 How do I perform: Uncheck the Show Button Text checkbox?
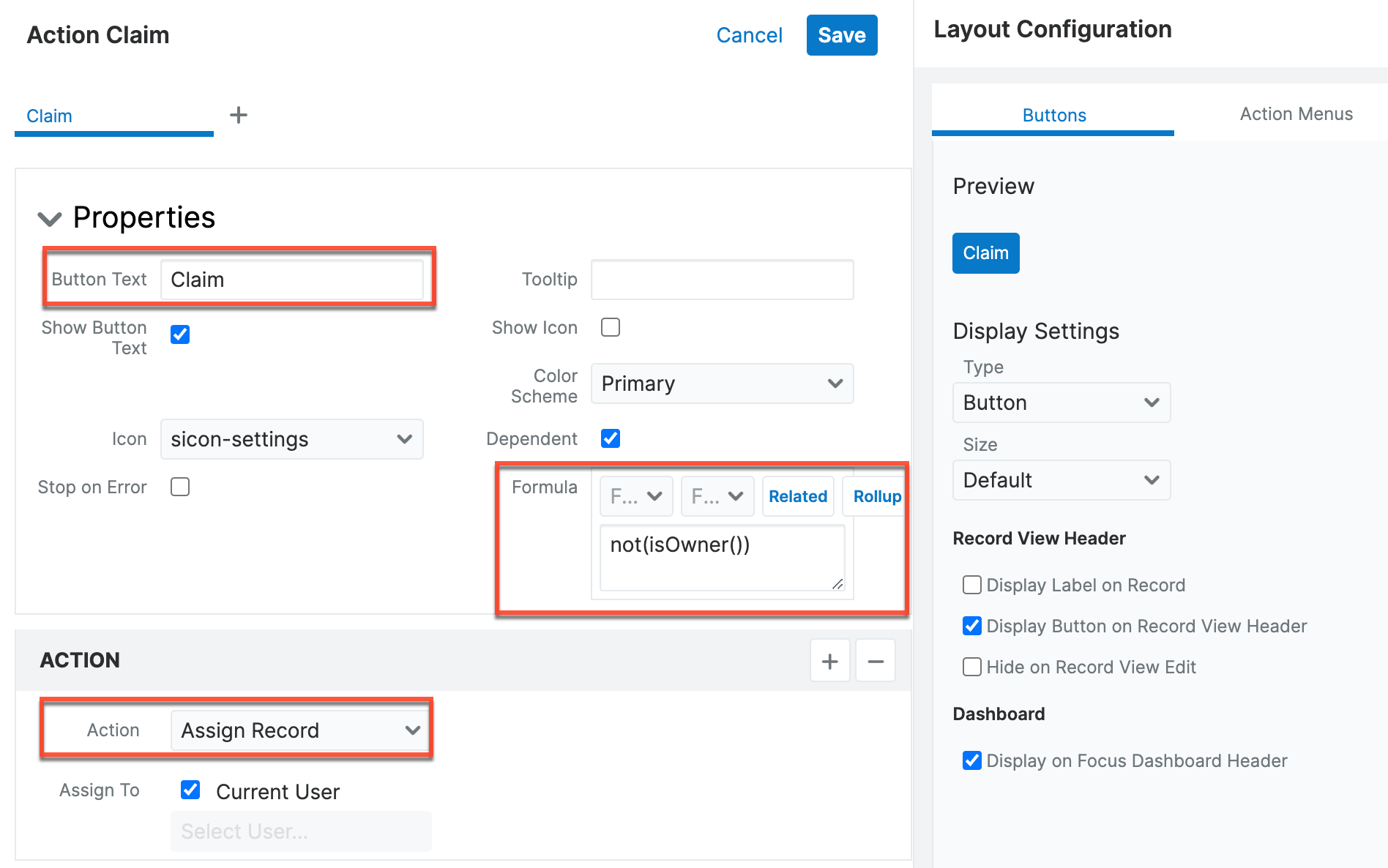point(180,334)
